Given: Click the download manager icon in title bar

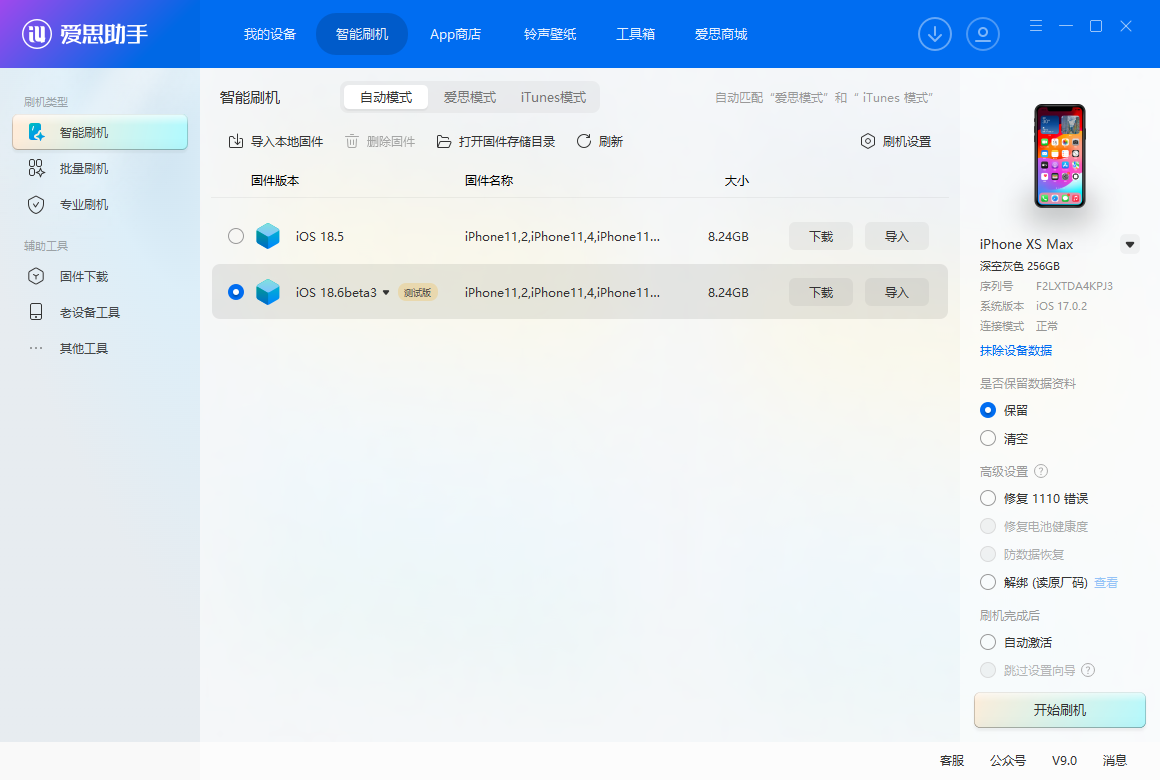Looking at the screenshot, I should pos(935,33).
